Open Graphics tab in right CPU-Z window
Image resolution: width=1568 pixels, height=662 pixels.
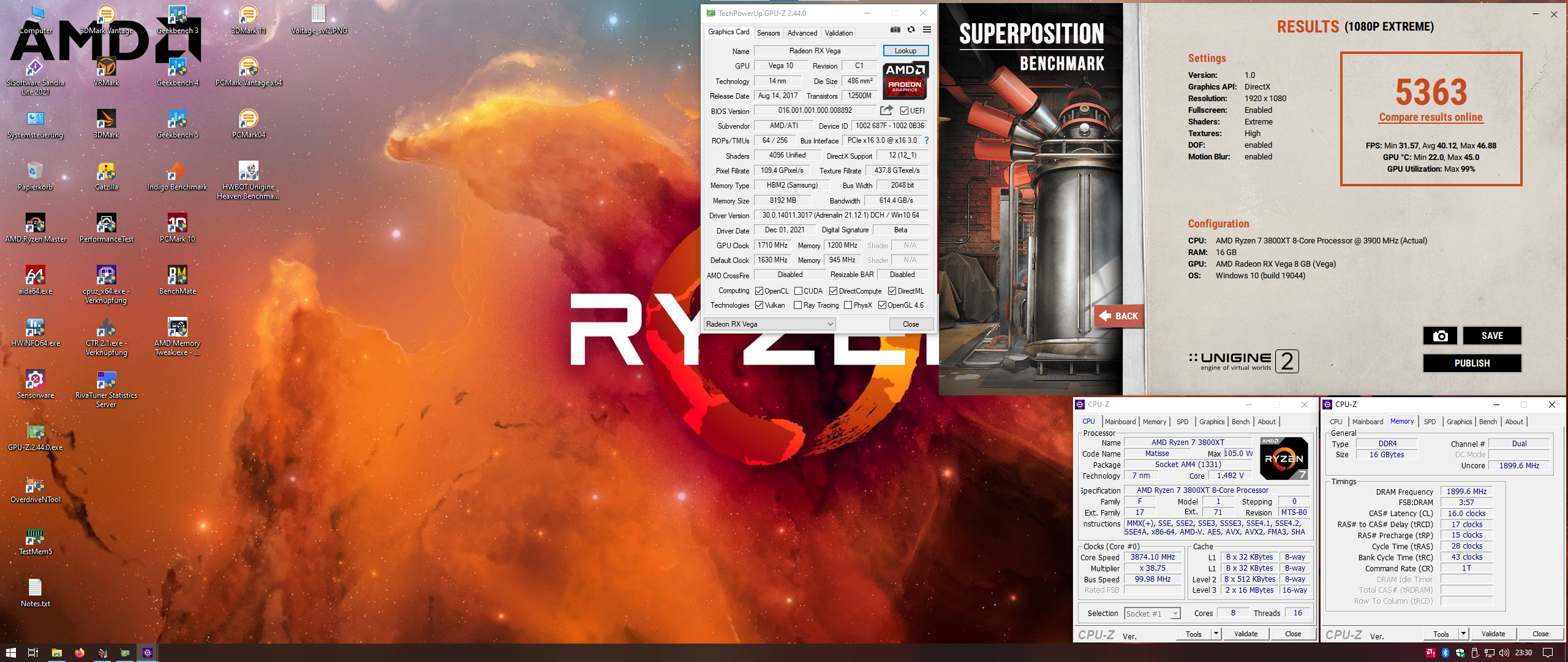click(1459, 422)
